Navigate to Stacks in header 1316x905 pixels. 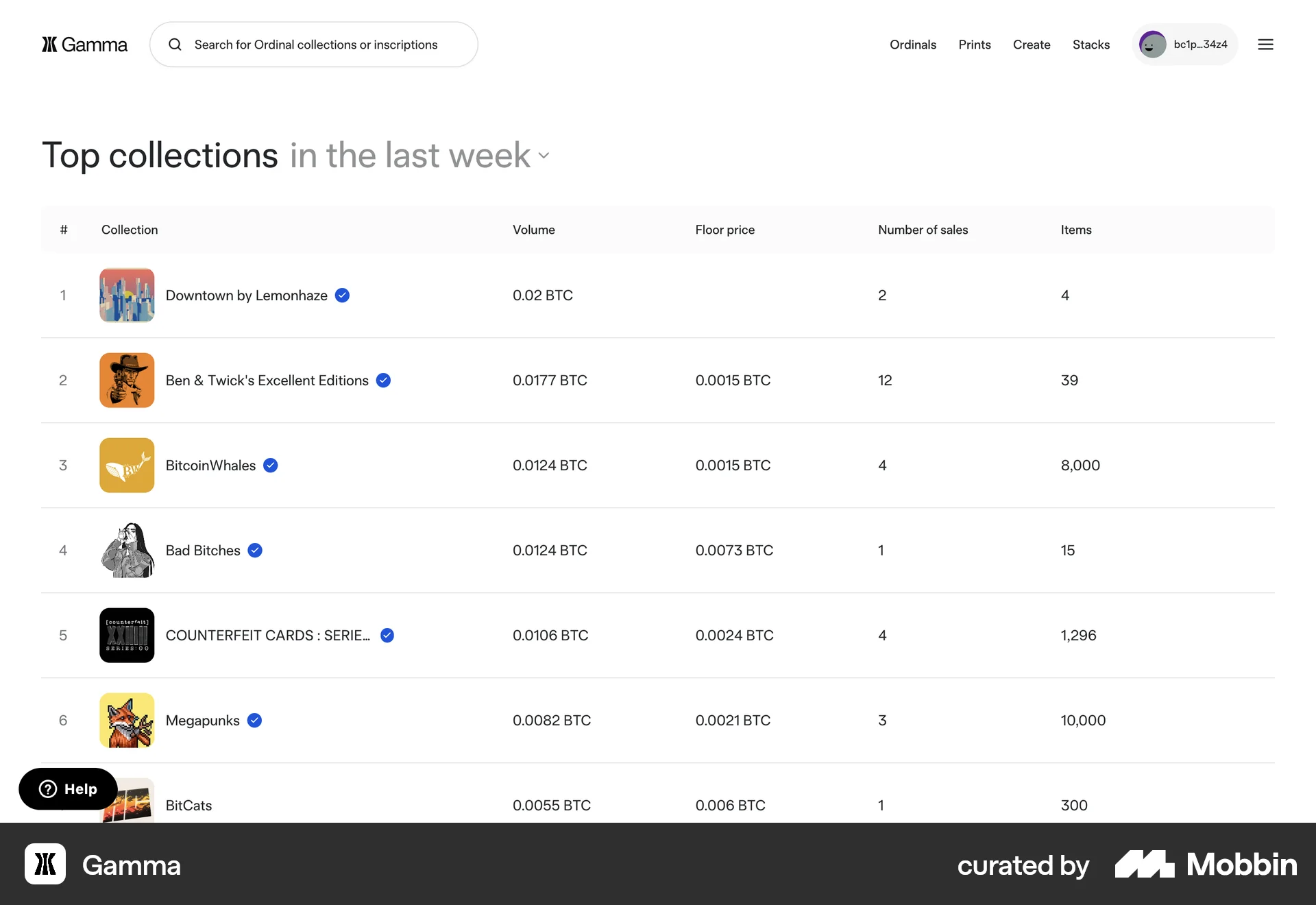click(x=1090, y=45)
